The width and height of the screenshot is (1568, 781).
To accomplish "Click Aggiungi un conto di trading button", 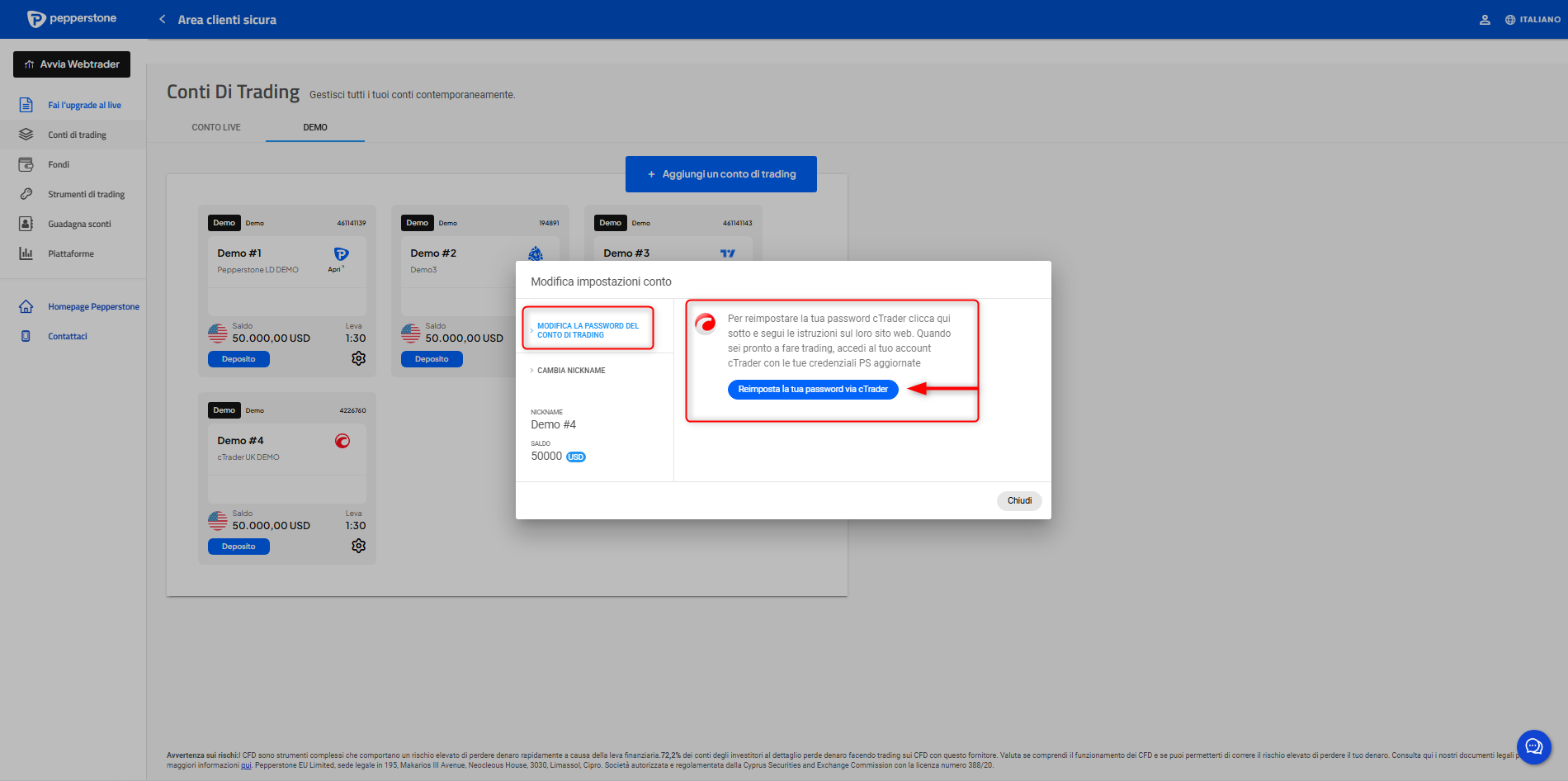I will [720, 174].
